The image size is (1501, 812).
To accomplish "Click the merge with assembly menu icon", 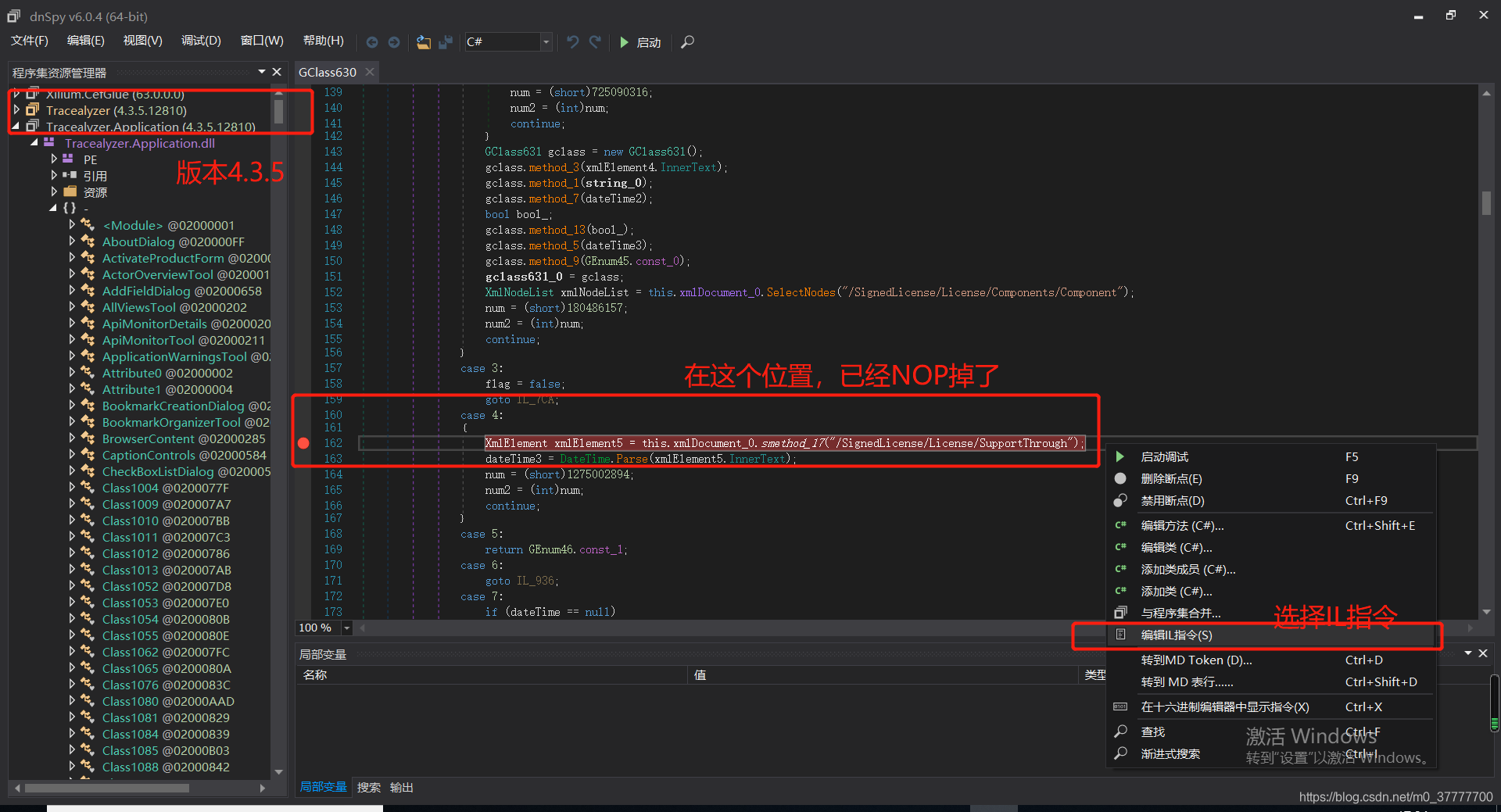I will tap(1120, 613).
